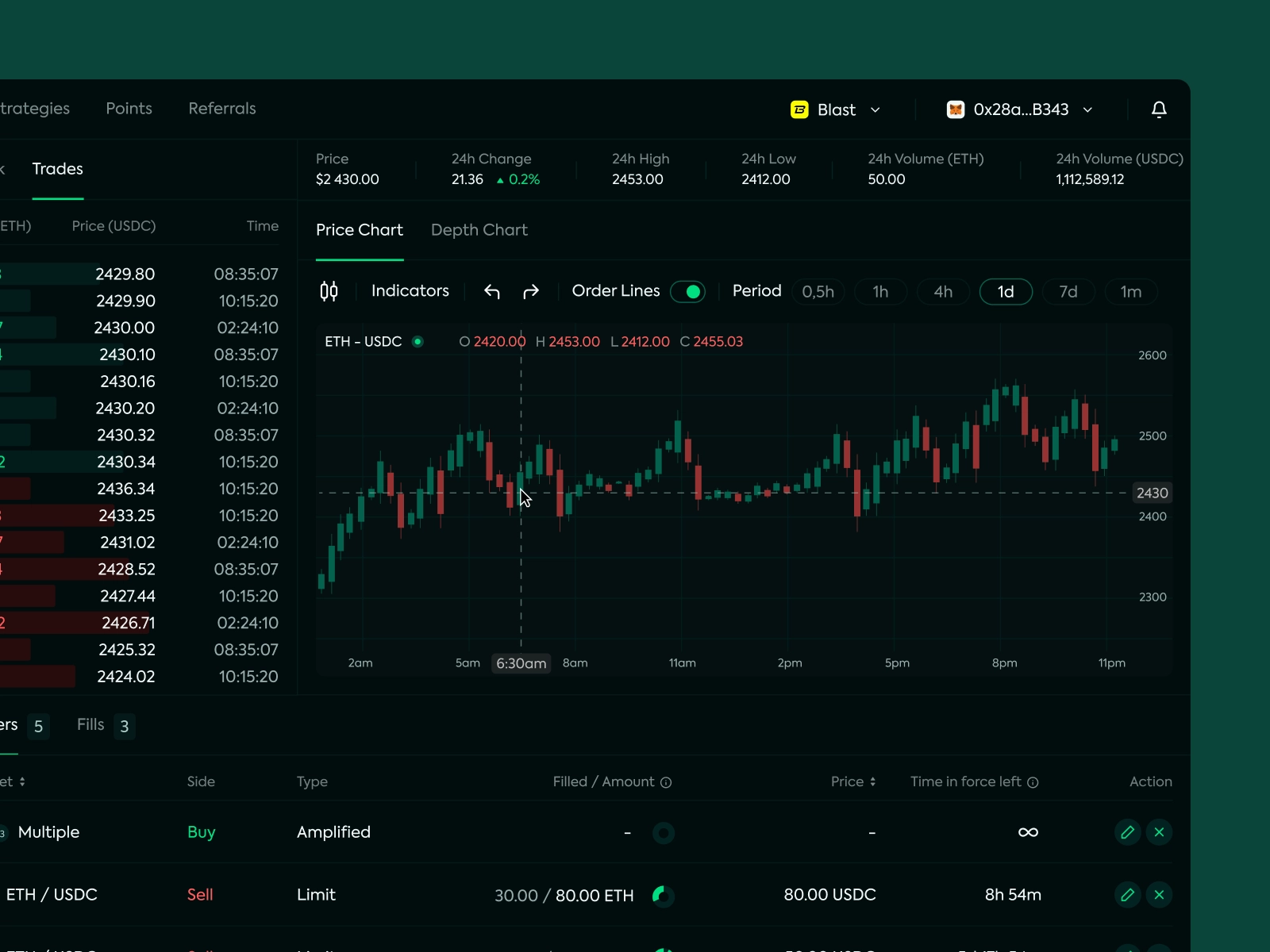Click the 24h Volume (USDC) value 1,112,589.12
Screen dimensions: 1270x952
coord(1090,180)
